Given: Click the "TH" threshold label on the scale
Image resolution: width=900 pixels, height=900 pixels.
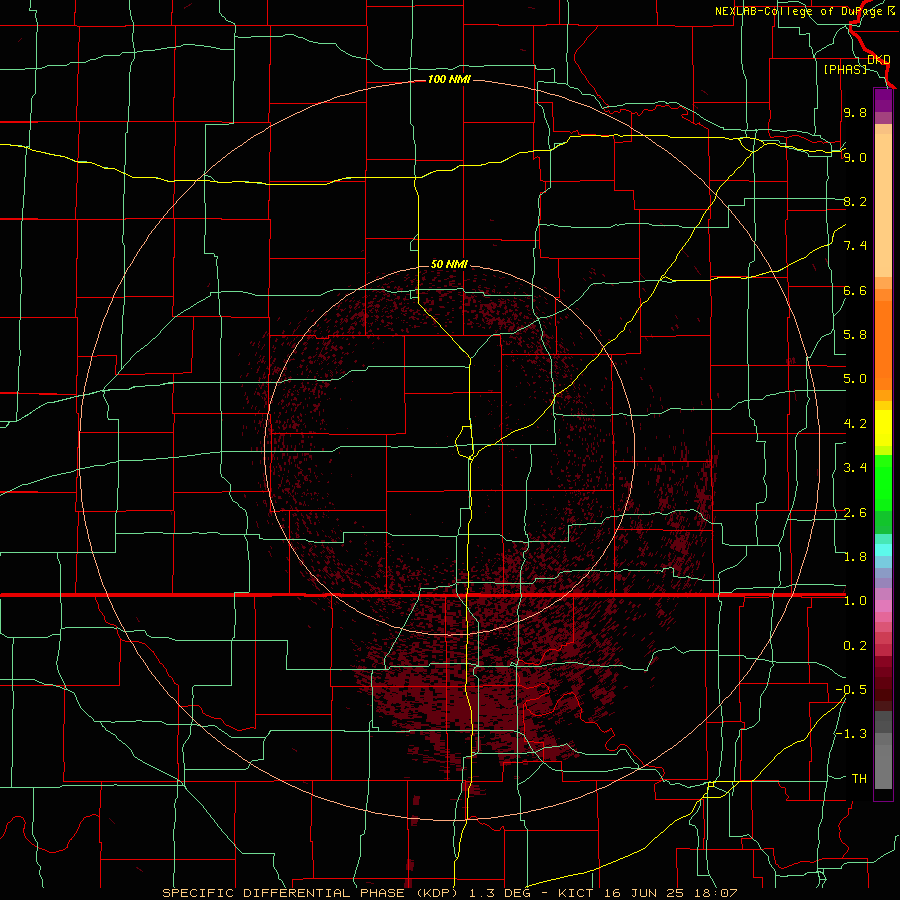Looking at the screenshot, I should pyautogui.click(x=859, y=779).
